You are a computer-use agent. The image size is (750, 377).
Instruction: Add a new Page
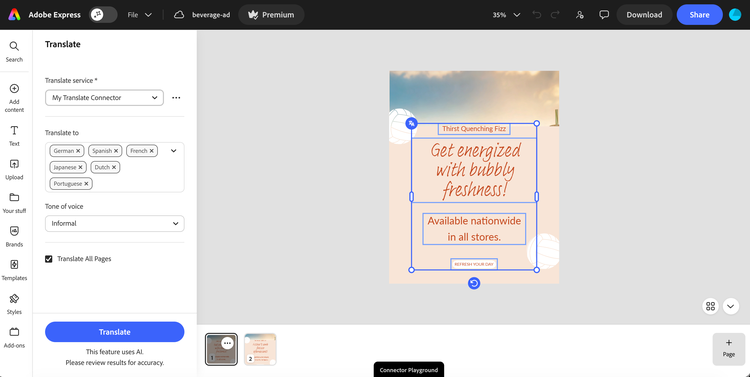coord(728,349)
